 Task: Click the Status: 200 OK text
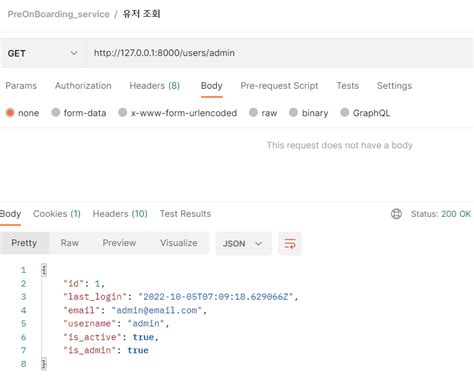click(441, 214)
